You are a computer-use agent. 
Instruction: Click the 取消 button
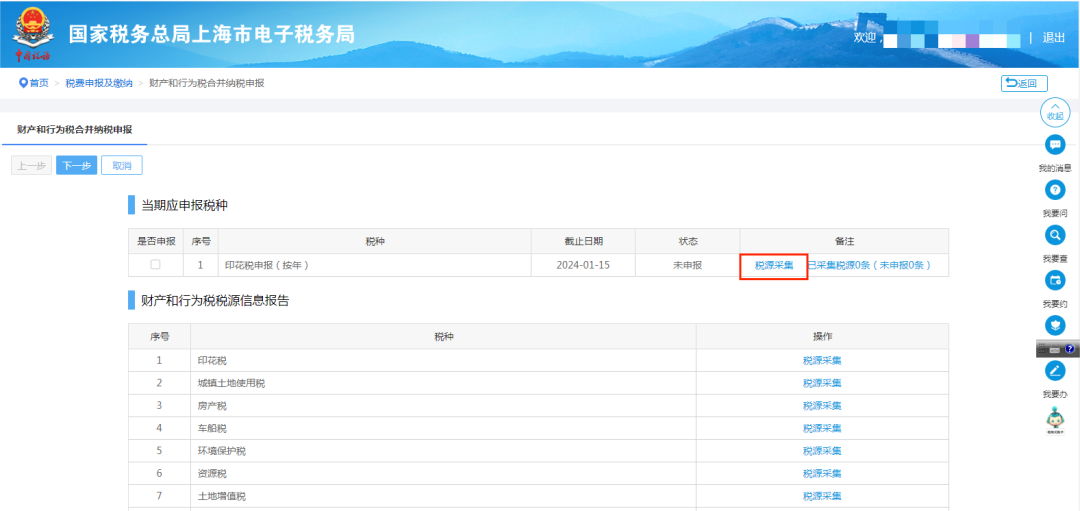point(122,166)
